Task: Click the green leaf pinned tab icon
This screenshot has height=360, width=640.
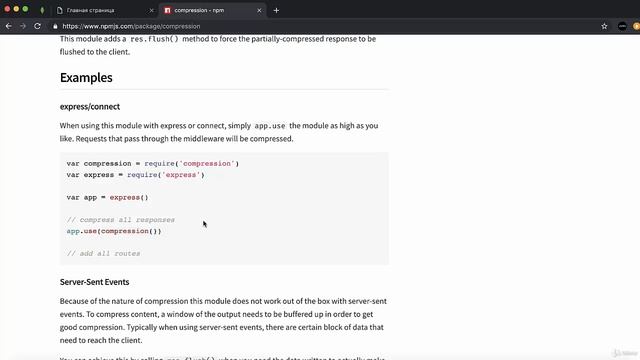Action: pyautogui.click(x=42, y=10)
